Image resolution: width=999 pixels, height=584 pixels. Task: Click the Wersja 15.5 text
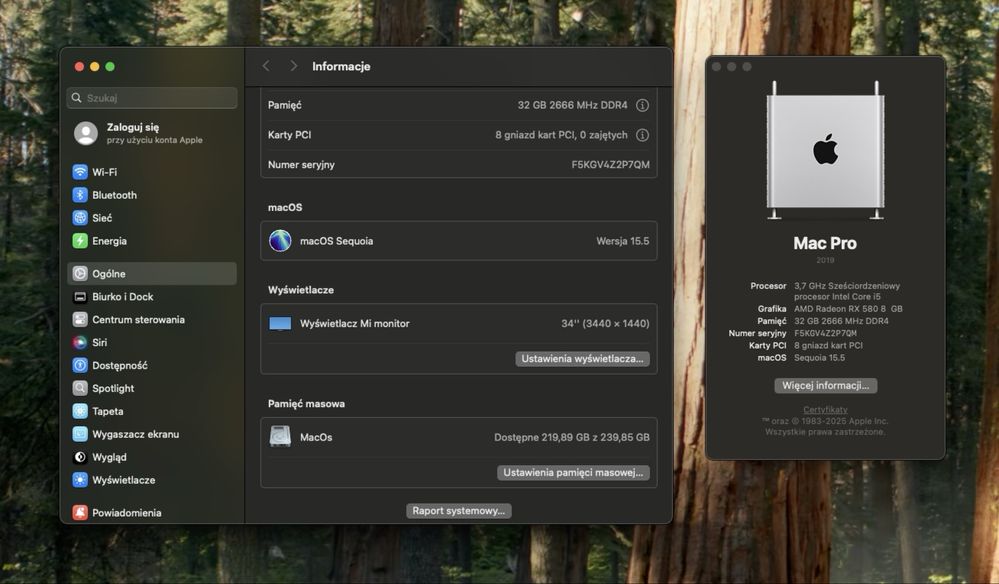(x=622, y=241)
